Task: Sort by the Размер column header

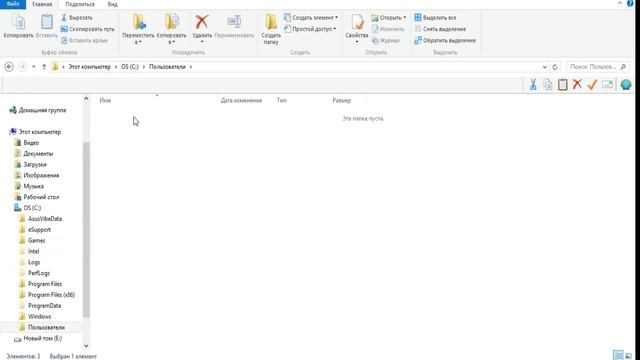Action: [x=342, y=100]
